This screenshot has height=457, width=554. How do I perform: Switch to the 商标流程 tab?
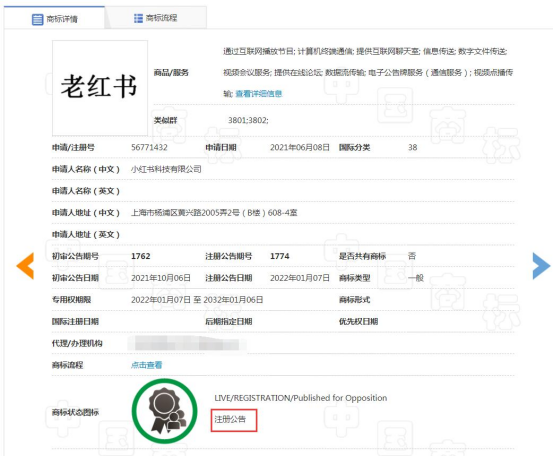tap(156, 18)
